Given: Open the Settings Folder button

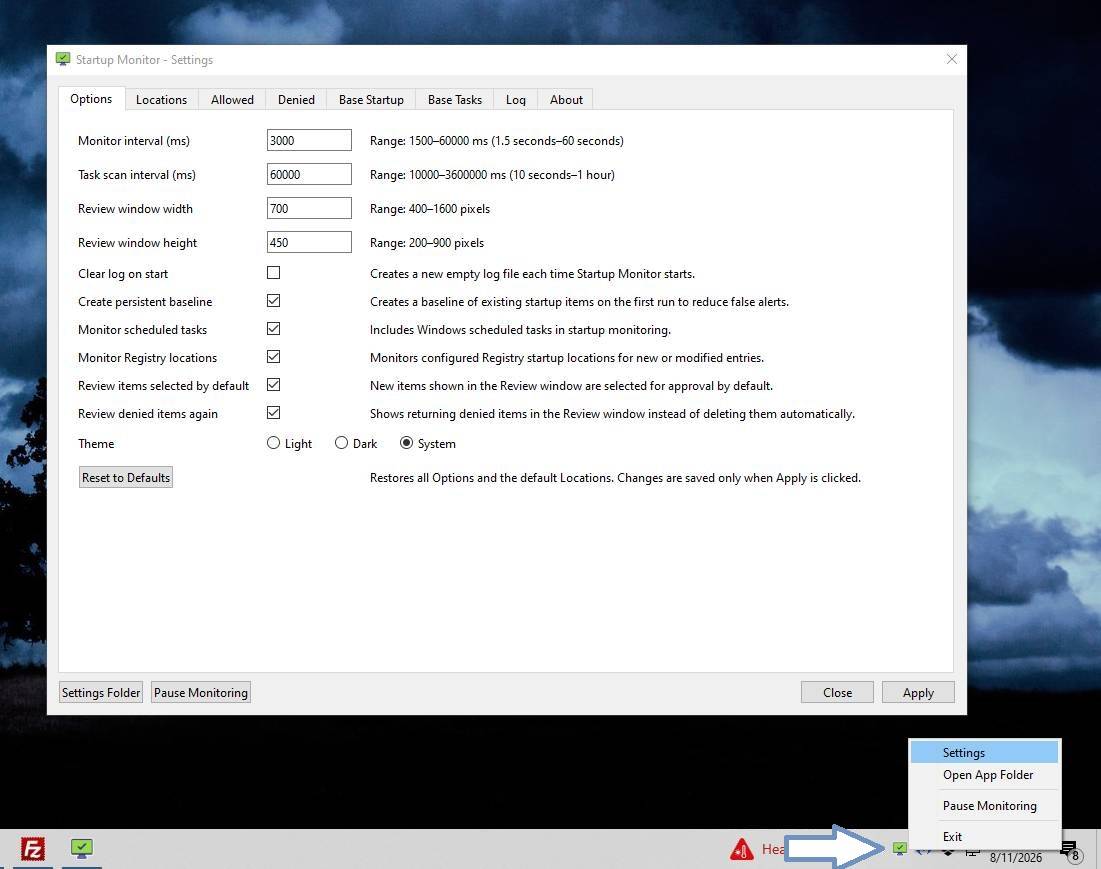Looking at the screenshot, I should tap(101, 693).
